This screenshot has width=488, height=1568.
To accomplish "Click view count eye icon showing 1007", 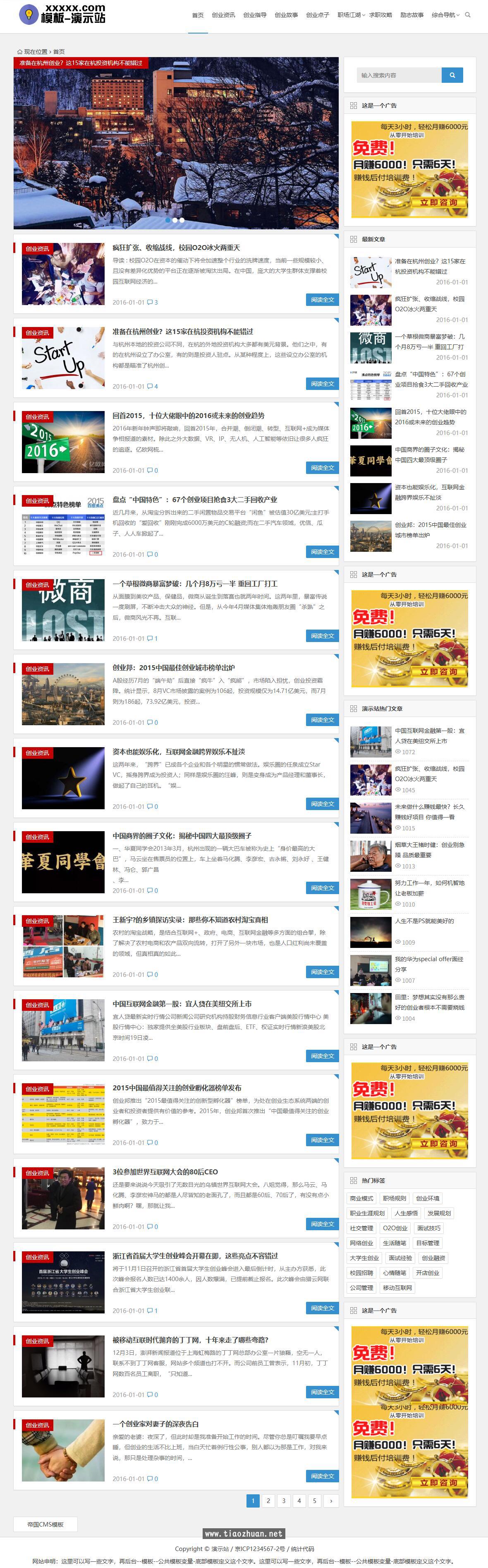I will [398, 980].
